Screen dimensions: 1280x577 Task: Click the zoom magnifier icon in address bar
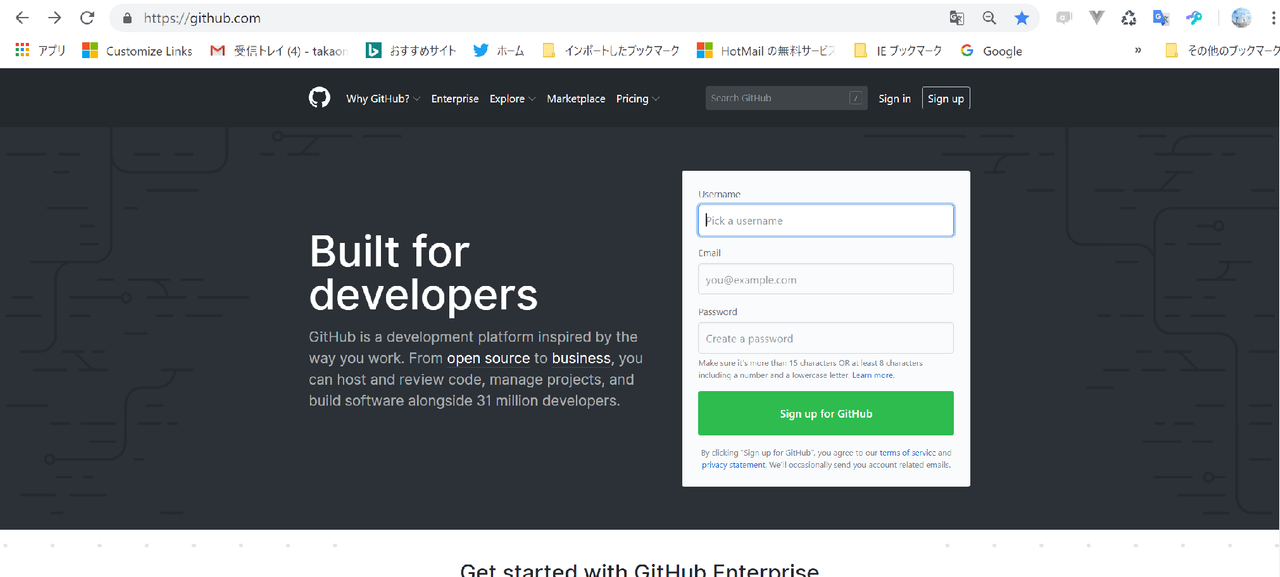pos(989,18)
